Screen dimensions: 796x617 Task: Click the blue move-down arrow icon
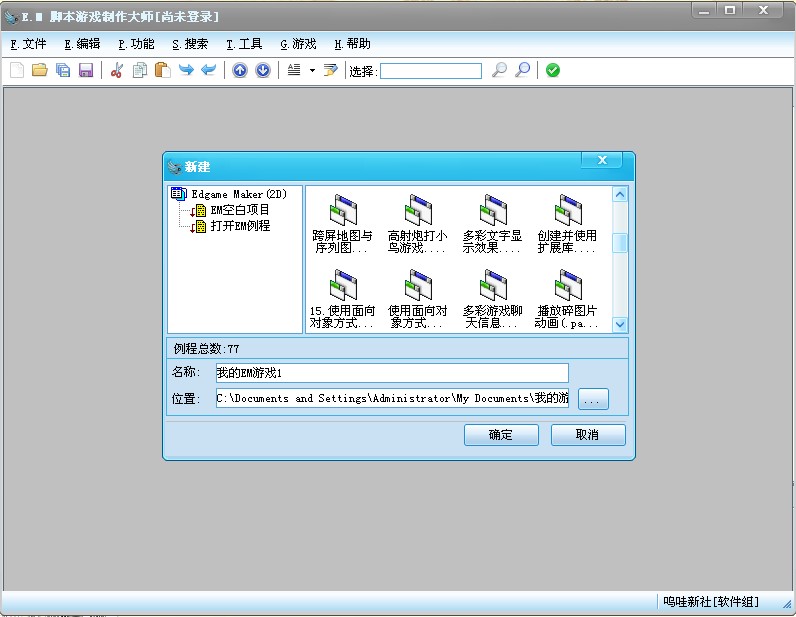pos(263,70)
